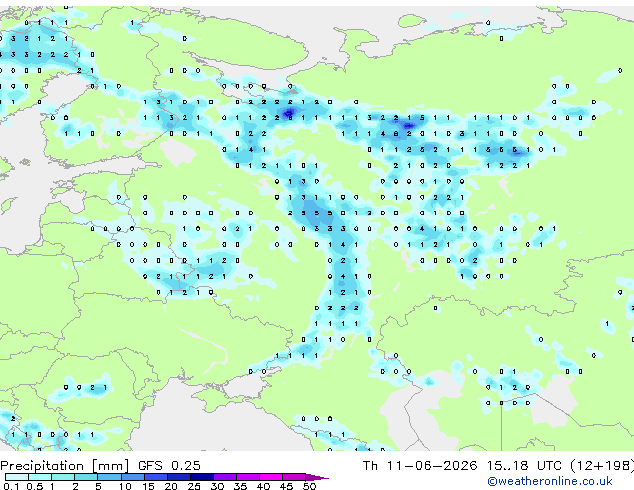Screen dimensions: 634x490
Task: Click the weatheronline.co.uk copyright link
Action: click(x=549, y=481)
